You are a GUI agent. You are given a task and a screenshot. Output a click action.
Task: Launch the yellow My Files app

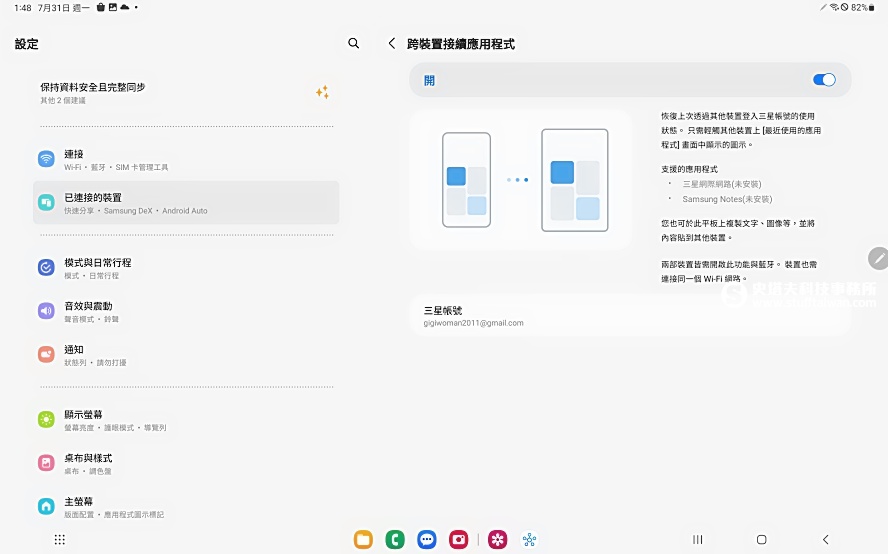tap(363, 539)
